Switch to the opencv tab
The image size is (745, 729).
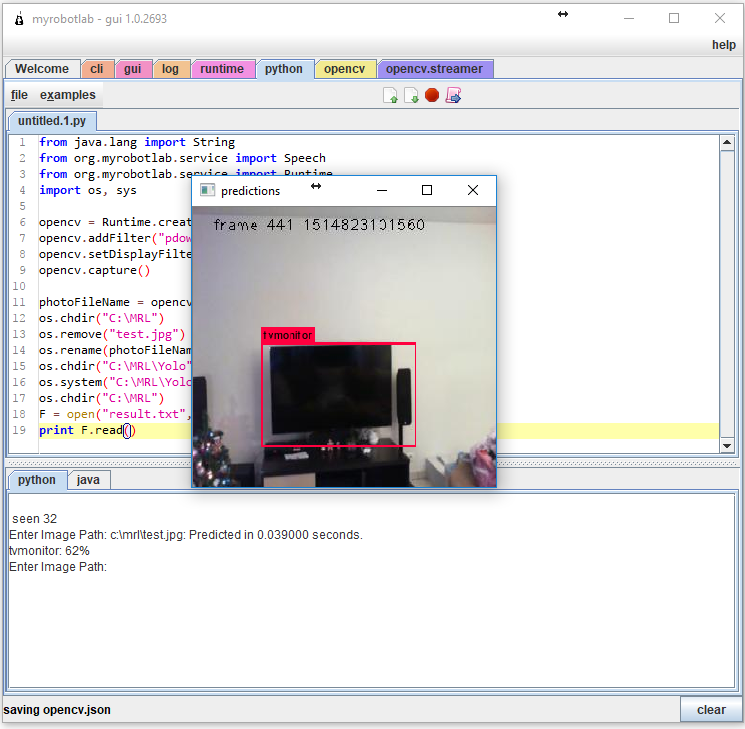pos(344,69)
